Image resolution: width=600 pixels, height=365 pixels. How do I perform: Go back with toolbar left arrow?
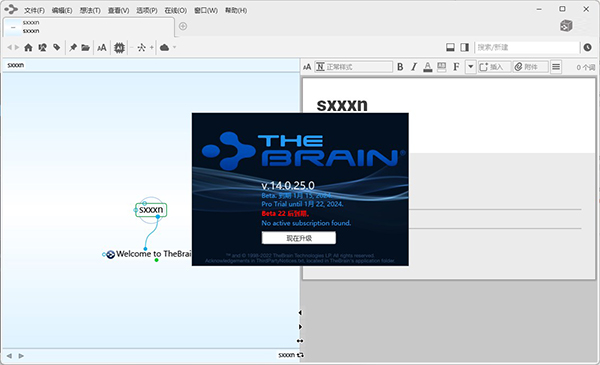(10, 47)
